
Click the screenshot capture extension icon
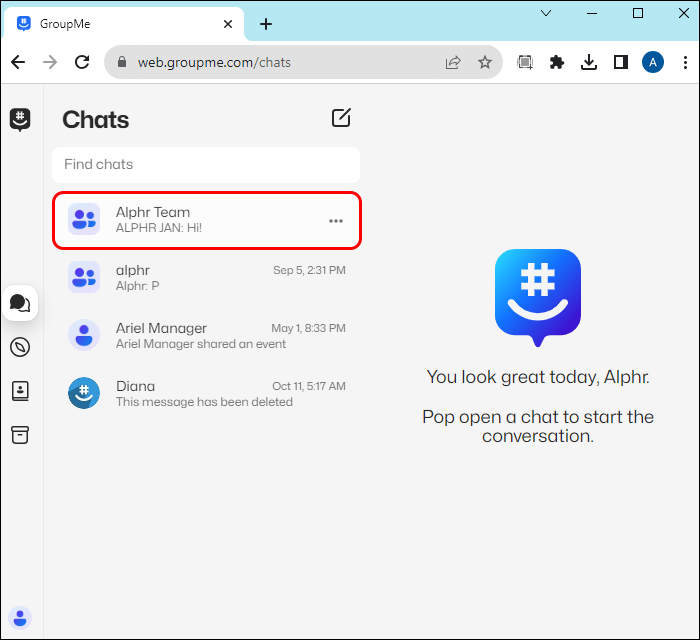(525, 62)
